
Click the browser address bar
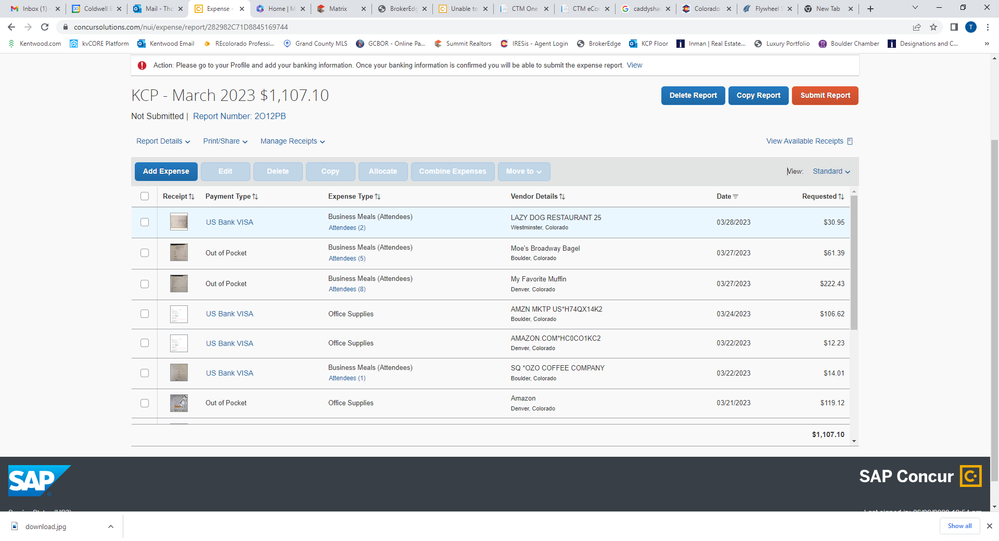click(x=484, y=27)
